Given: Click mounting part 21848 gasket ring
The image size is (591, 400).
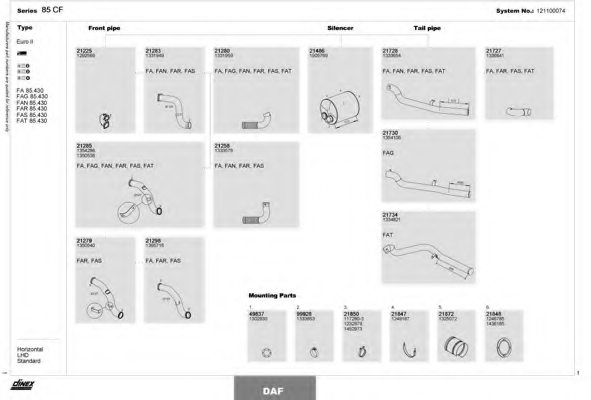Looking at the screenshot, I should pyautogui.click(x=504, y=347).
